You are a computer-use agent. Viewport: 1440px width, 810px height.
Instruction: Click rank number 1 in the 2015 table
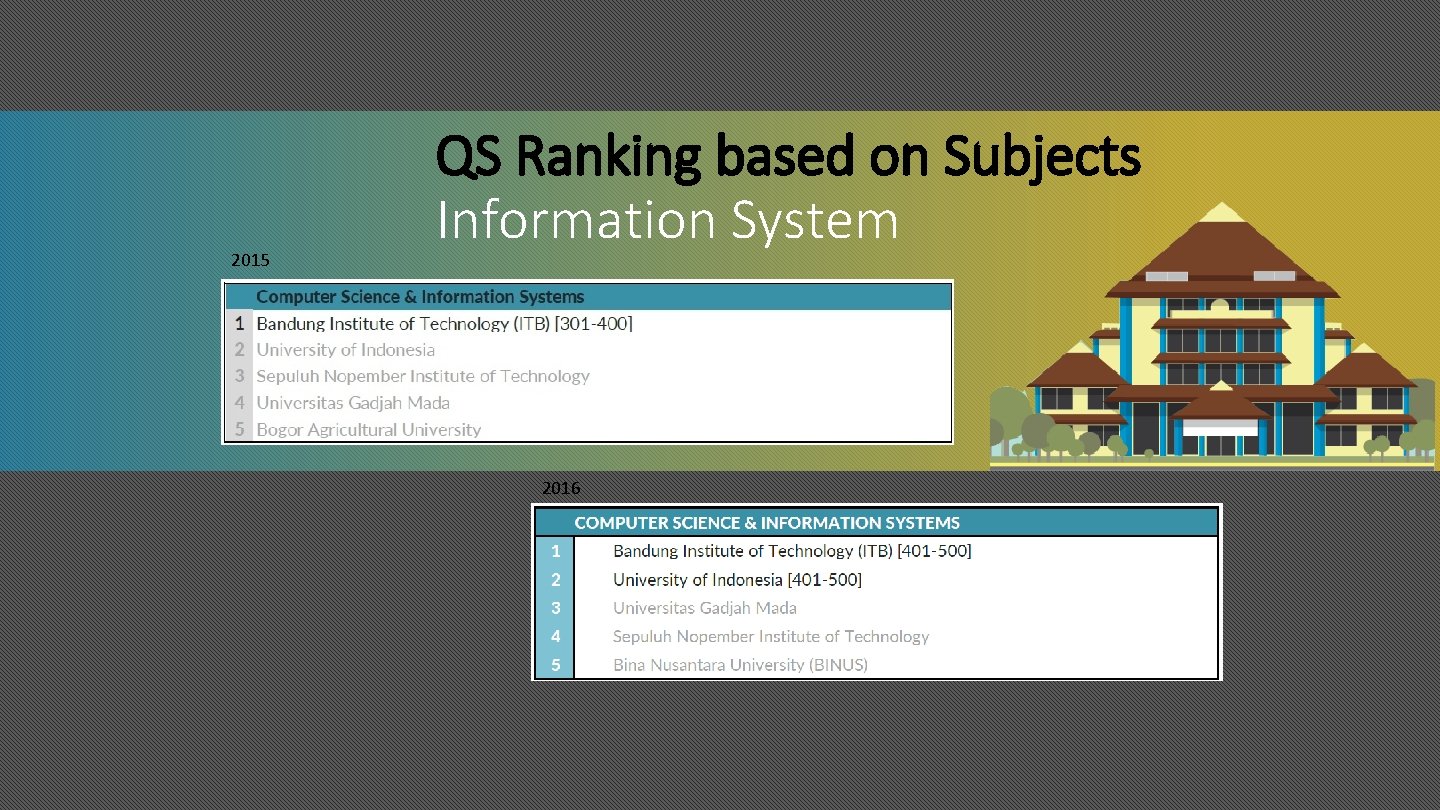239,324
